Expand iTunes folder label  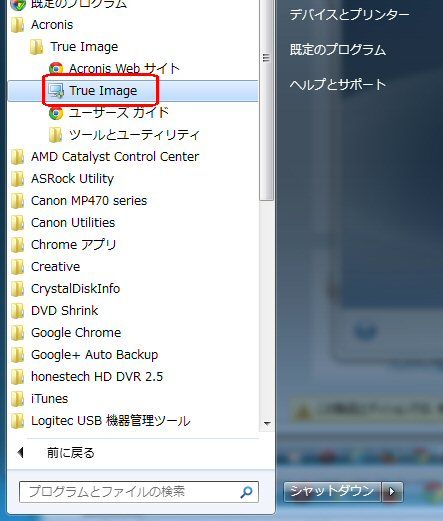pyautogui.click(x=49, y=399)
